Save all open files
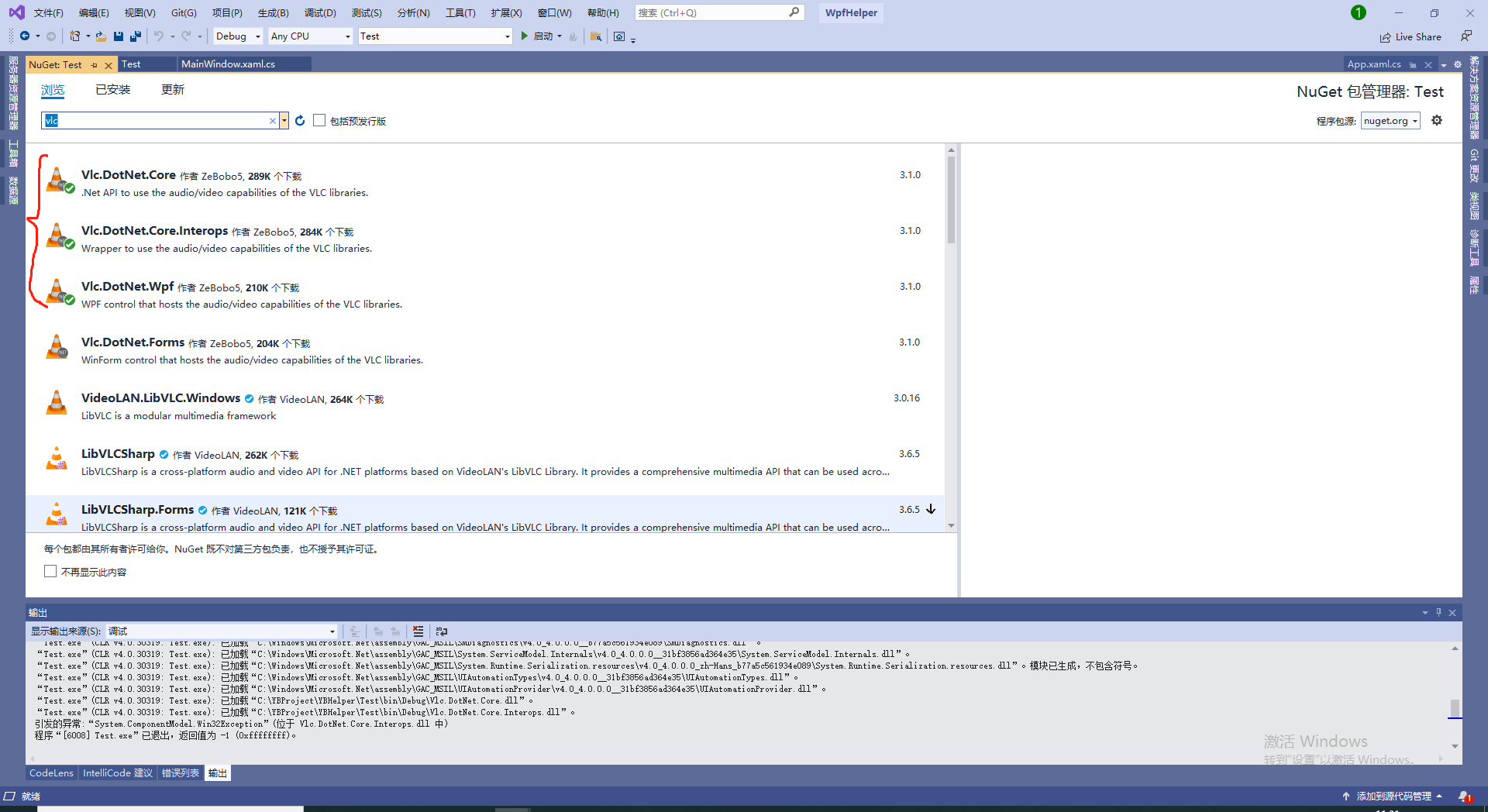The height and width of the screenshot is (812, 1488). tap(135, 36)
